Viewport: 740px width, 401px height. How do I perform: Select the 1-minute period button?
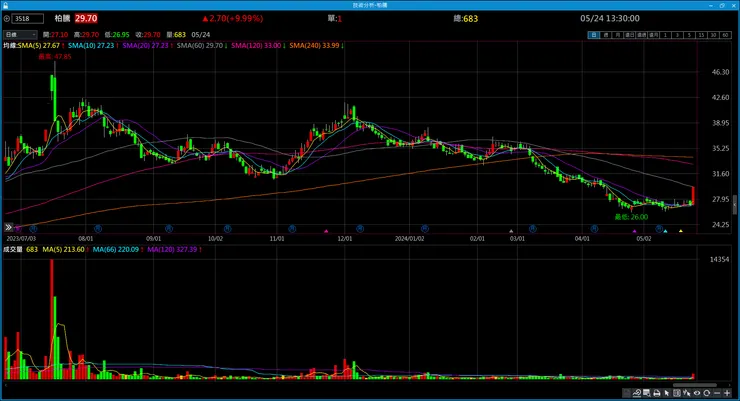[665, 35]
